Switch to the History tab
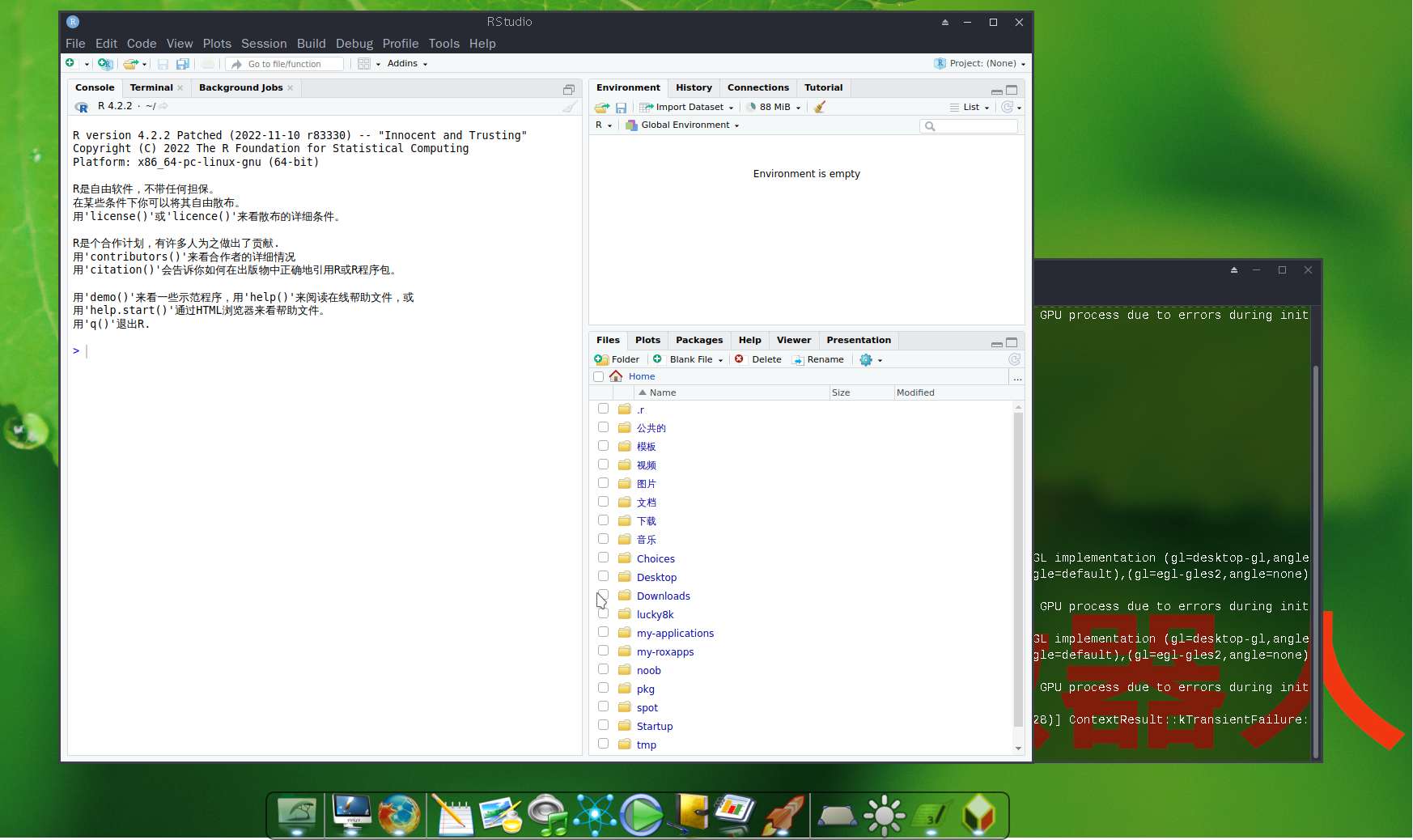Screen dimensions: 1413x840 pos(694,87)
